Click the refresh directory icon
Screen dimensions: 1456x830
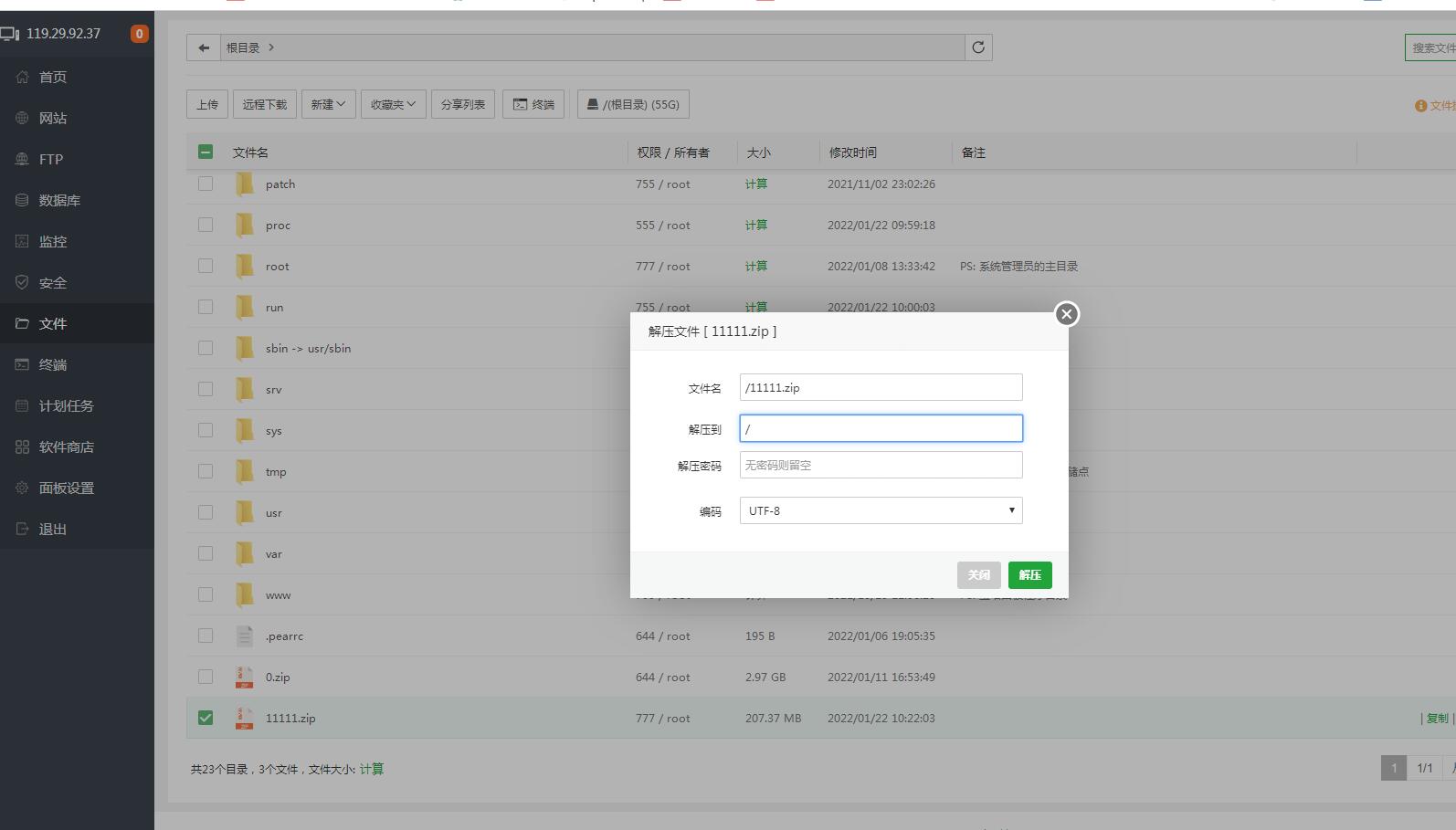pyautogui.click(x=978, y=47)
